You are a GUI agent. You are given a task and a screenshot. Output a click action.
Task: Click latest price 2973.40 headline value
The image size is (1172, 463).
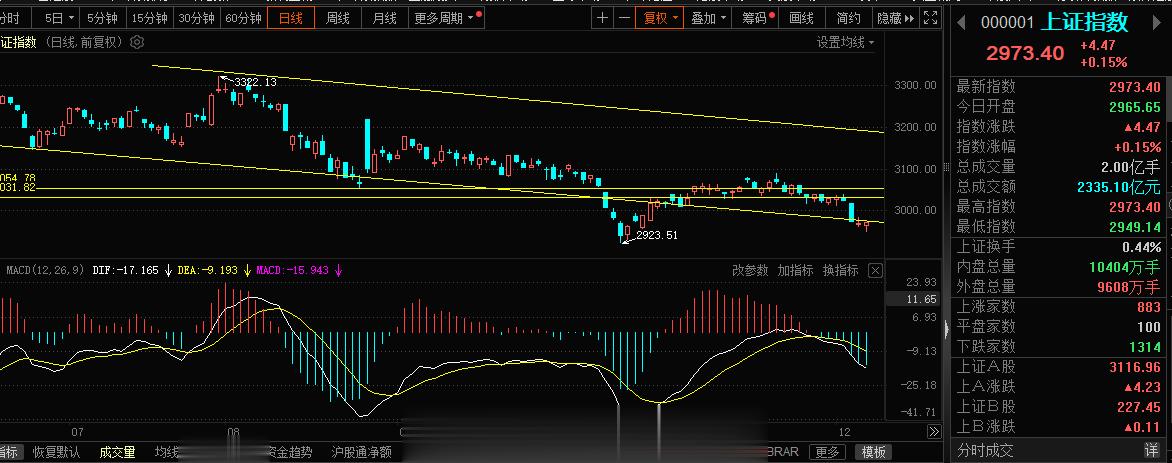(x=1024, y=53)
